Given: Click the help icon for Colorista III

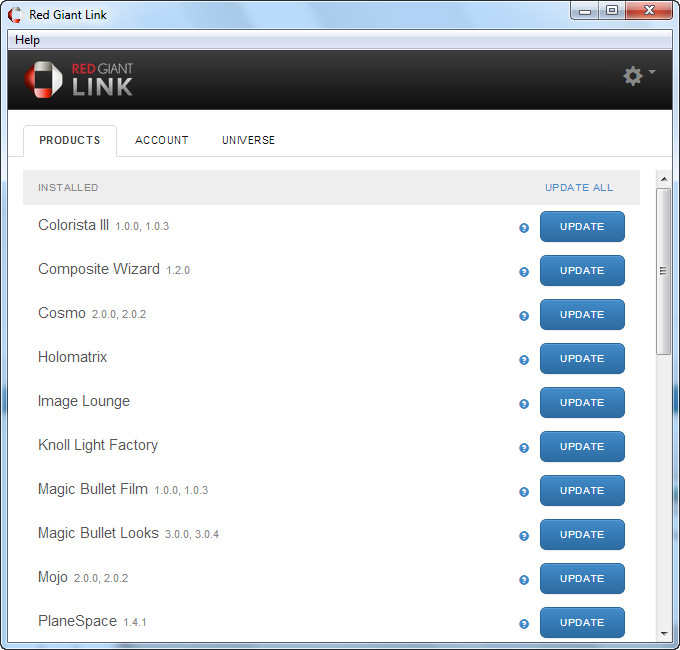Looking at the screenshot, I should (524, 228).
